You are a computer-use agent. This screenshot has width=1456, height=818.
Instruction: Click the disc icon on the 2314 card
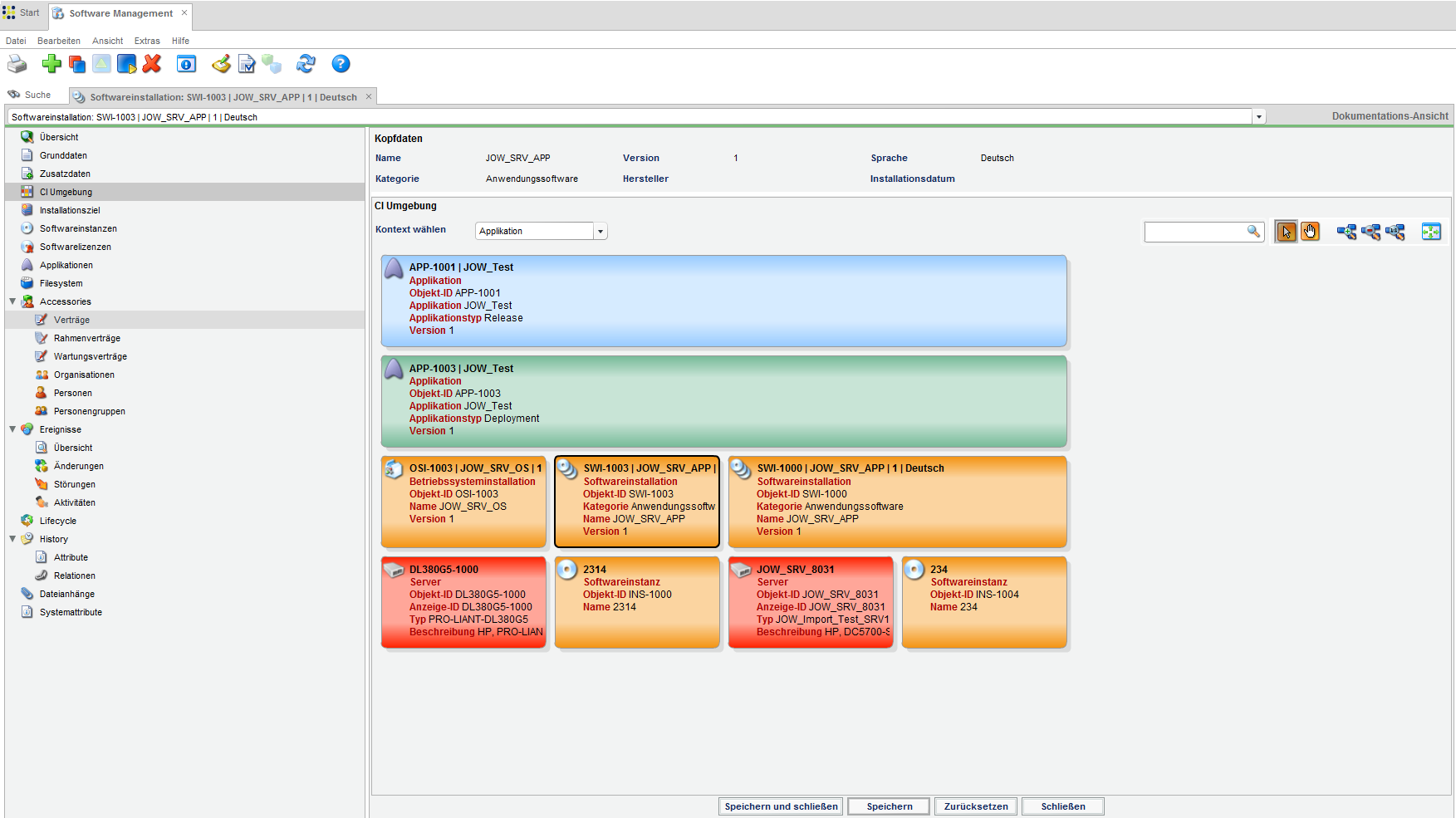pyautogui.click(x=567, y=570)
